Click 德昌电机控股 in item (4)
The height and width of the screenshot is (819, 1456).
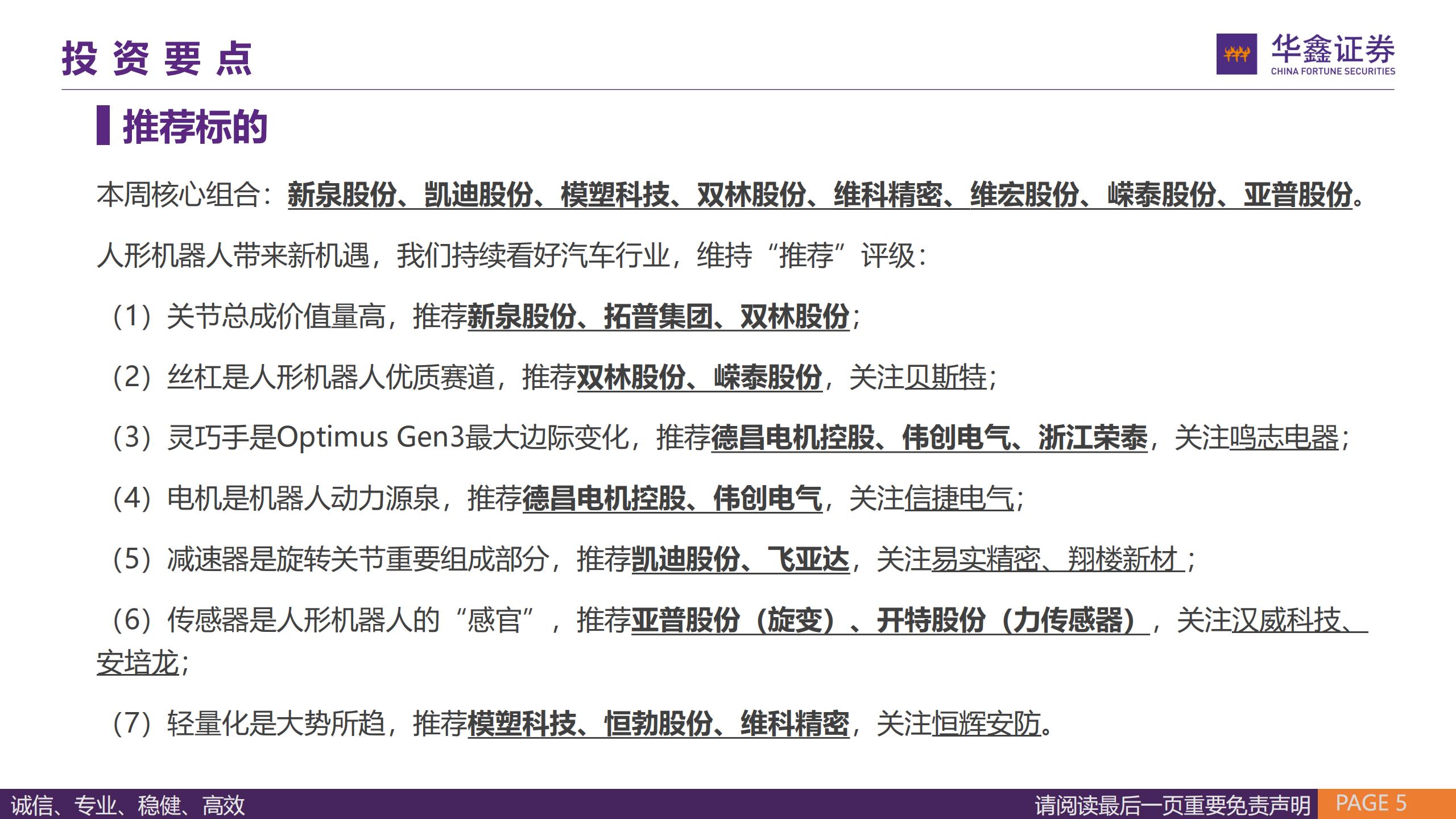coord(604,498)
